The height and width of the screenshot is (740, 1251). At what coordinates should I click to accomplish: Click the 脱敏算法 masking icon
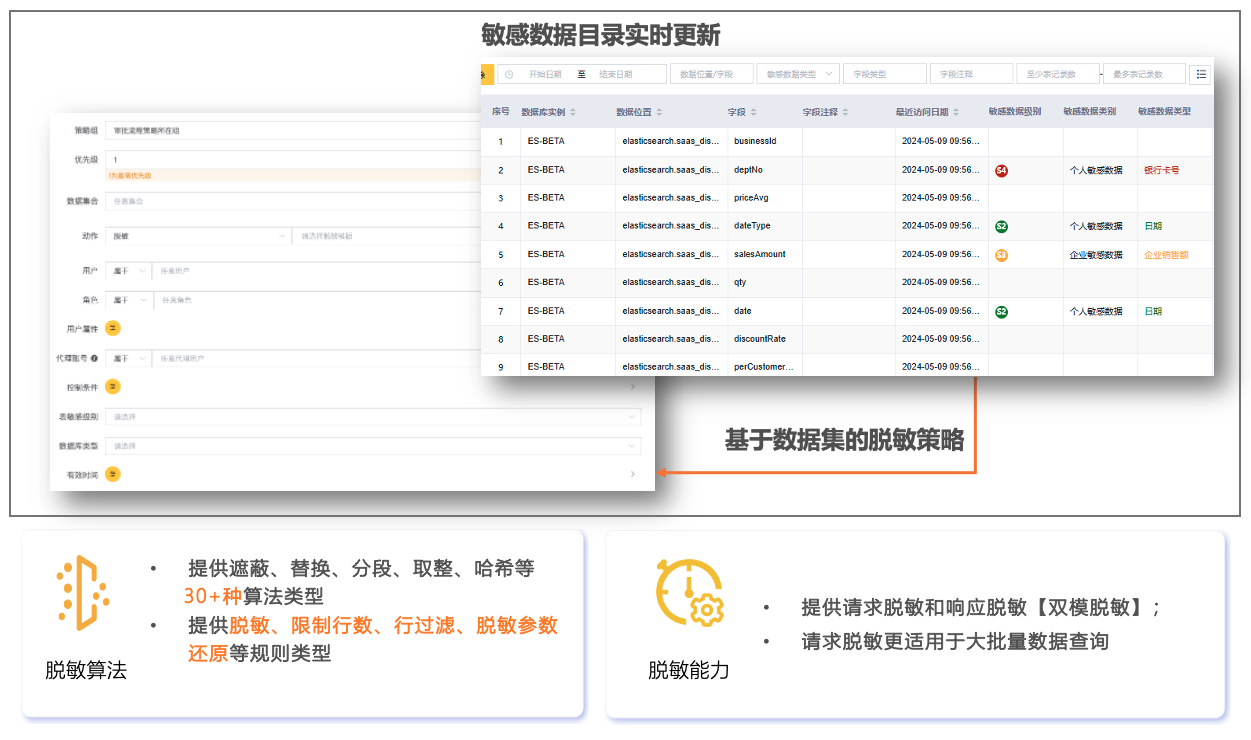pos(82,592)
